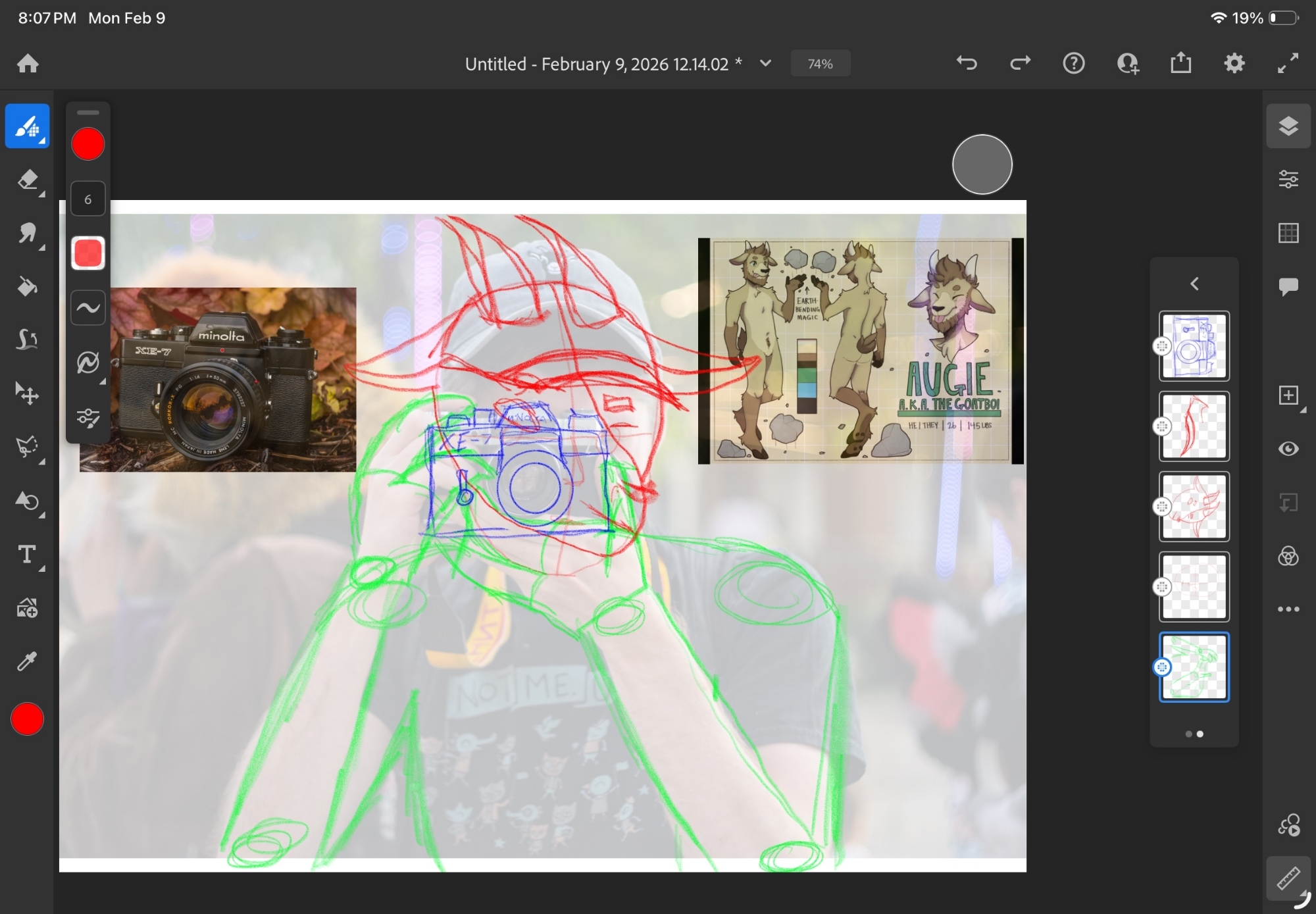
Task: Toggle the Layers panel icon
Action: [x=1288, y=126]
